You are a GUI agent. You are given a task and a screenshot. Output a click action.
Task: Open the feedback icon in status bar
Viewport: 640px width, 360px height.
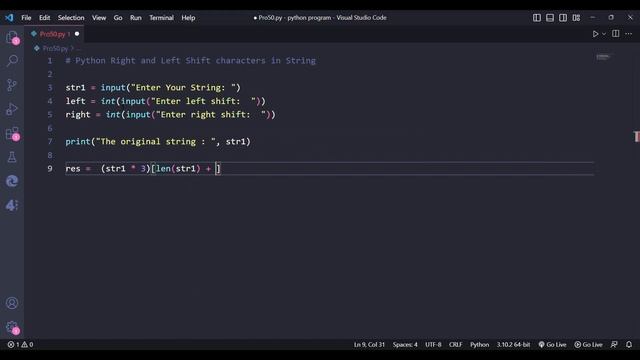click(614, 344)
